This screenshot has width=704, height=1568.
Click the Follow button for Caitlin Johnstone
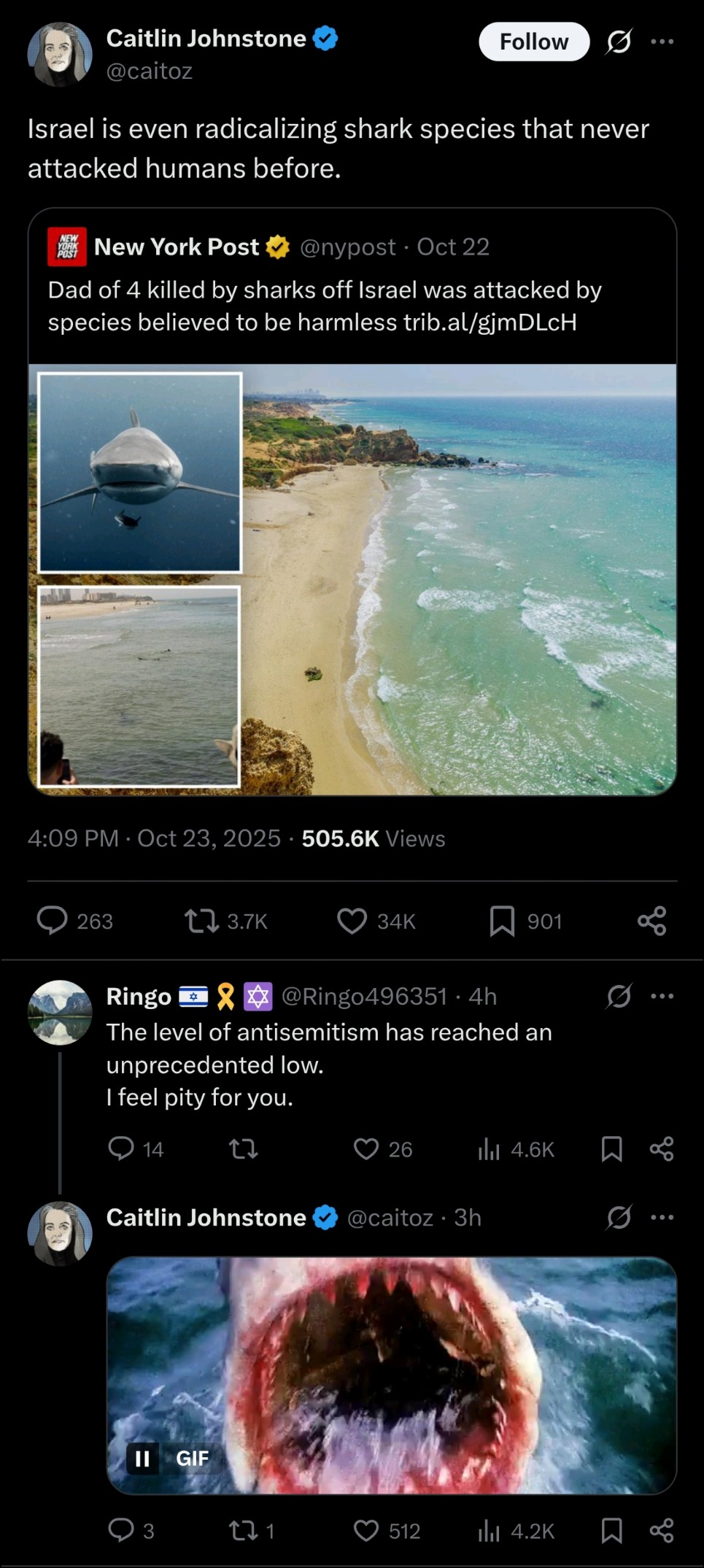click(533, 42)
